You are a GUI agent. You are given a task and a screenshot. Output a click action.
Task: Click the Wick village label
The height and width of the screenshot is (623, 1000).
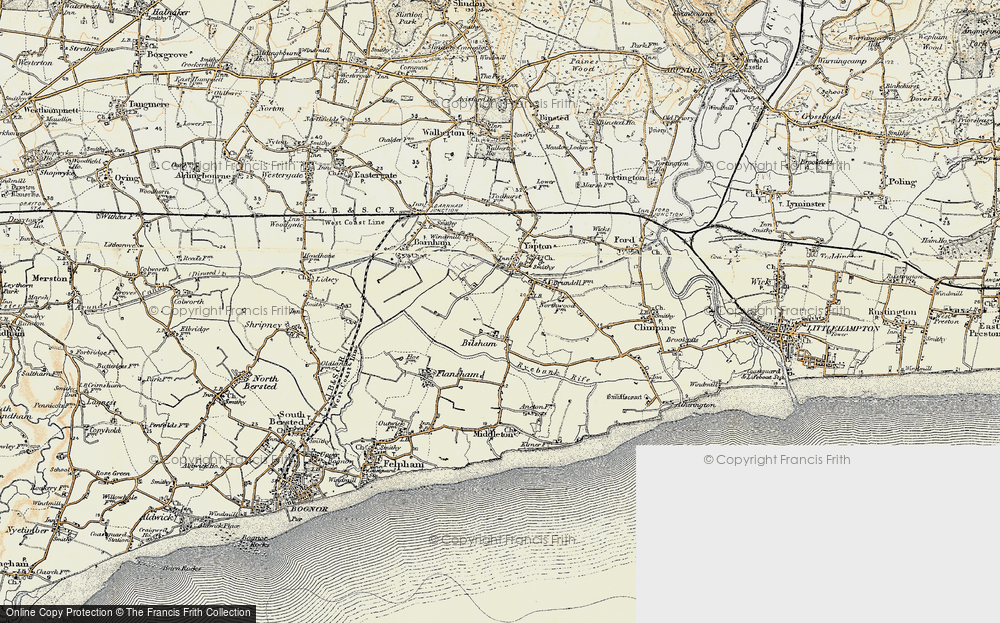(760, 281)
